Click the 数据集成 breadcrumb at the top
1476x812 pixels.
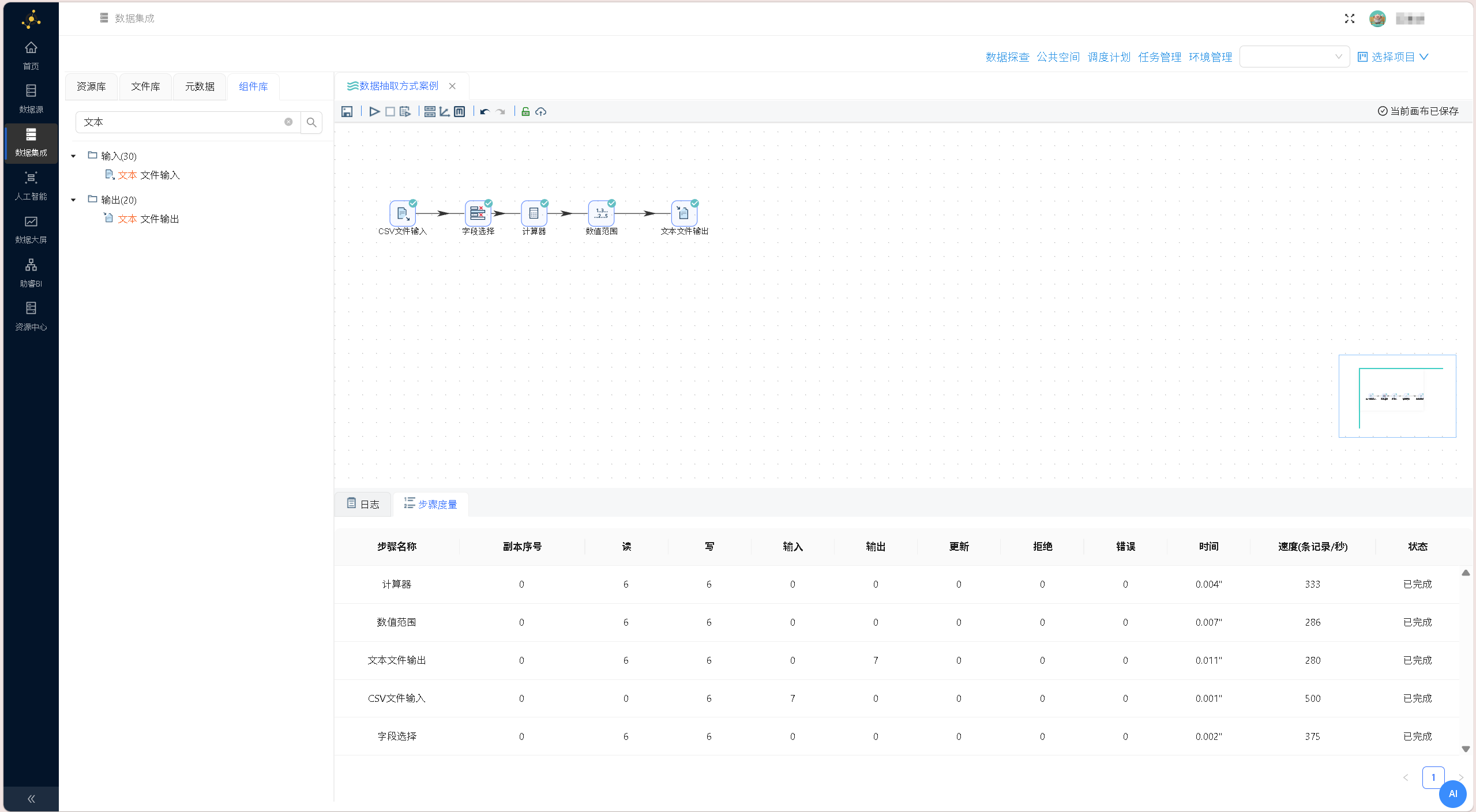pyautogui.click(x=134, y=18)
